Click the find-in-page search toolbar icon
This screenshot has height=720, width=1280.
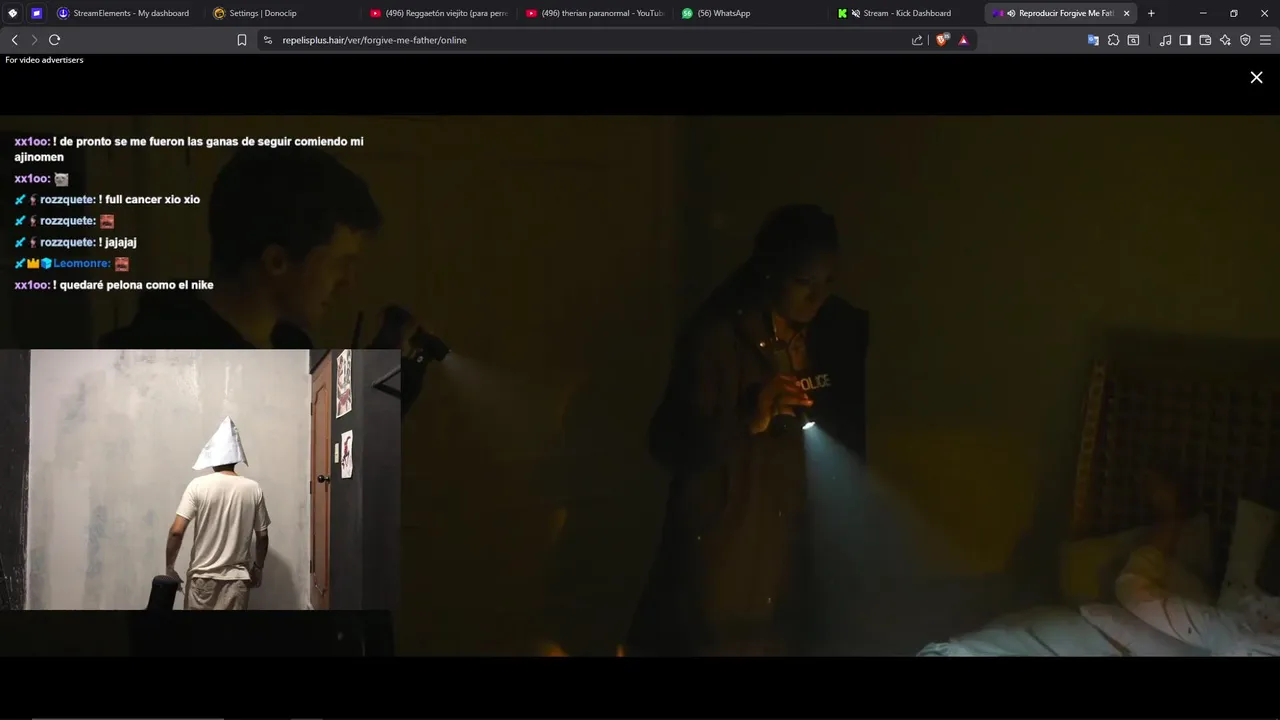[1133, 40]
